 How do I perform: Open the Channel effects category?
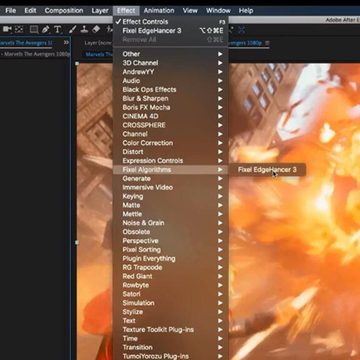170,134
